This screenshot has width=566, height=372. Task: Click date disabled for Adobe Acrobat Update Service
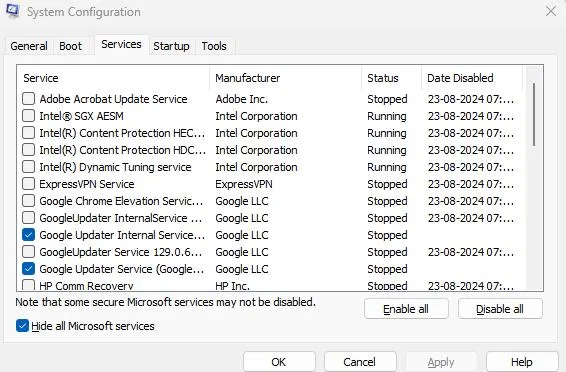point(471,99)
